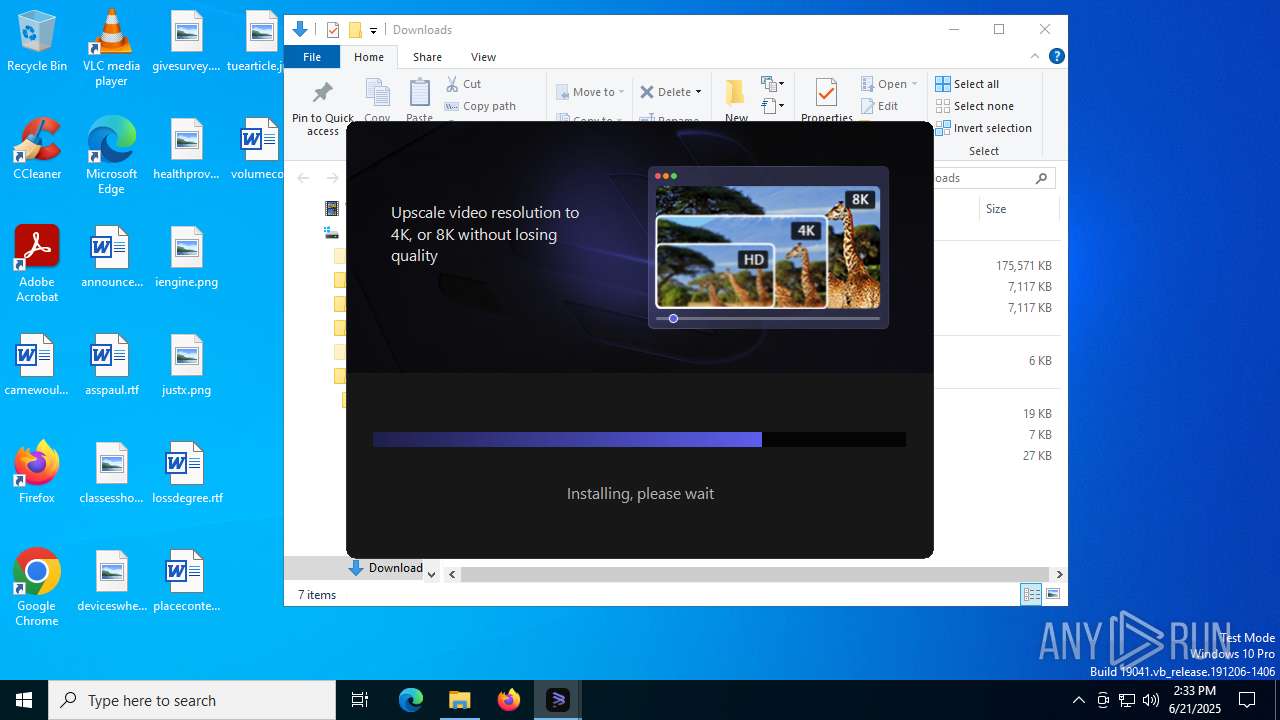Click Pin to Quick access in ribbon

[322, 108]
